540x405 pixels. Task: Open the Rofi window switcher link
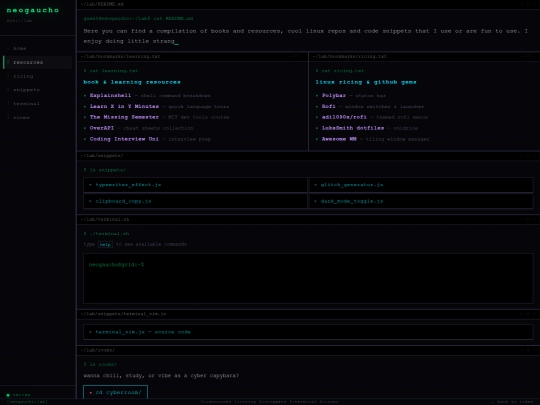(329, 106)
